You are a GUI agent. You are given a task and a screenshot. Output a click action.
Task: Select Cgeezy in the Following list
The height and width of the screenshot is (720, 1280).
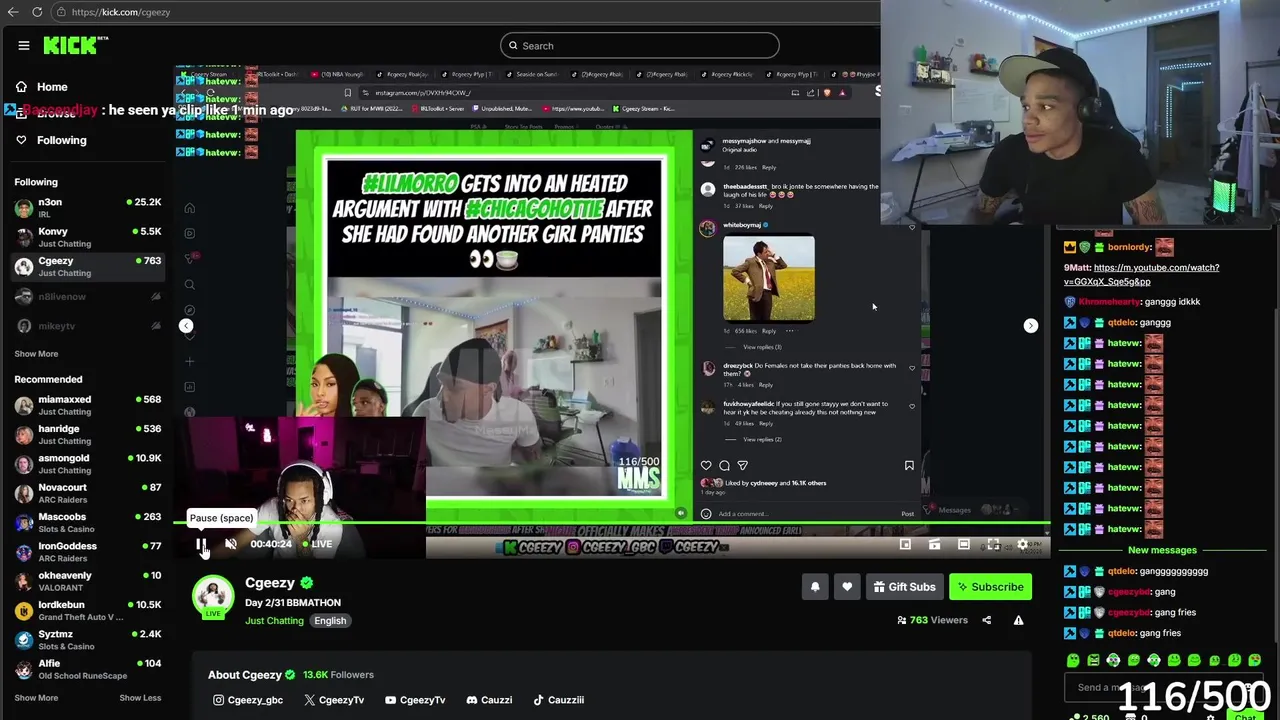(88, 267)
